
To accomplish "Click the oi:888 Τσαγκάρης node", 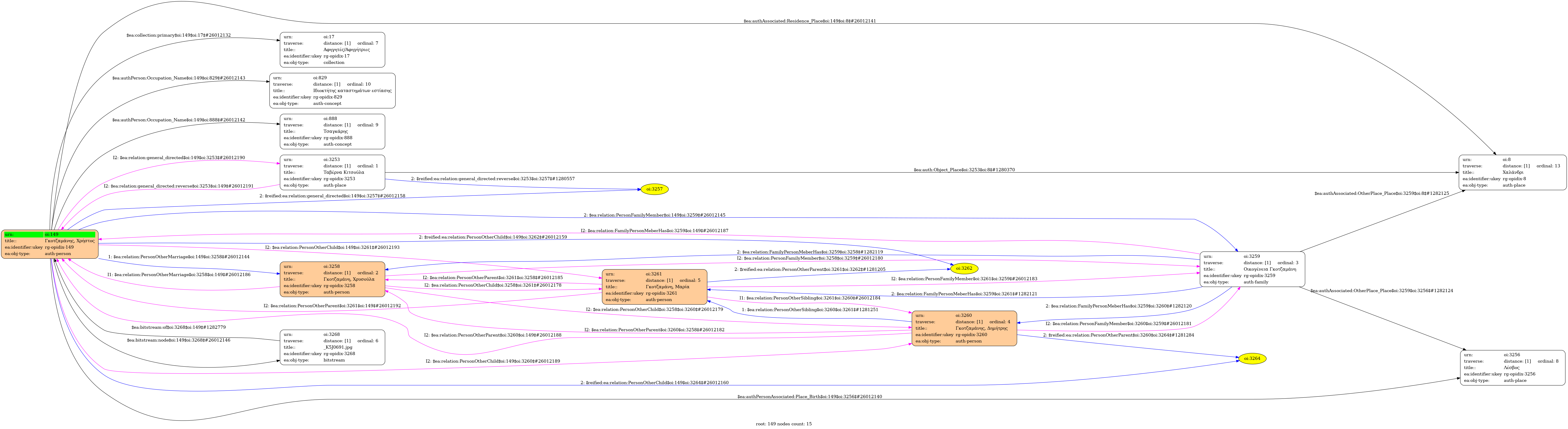I will (x=332, y=131).
